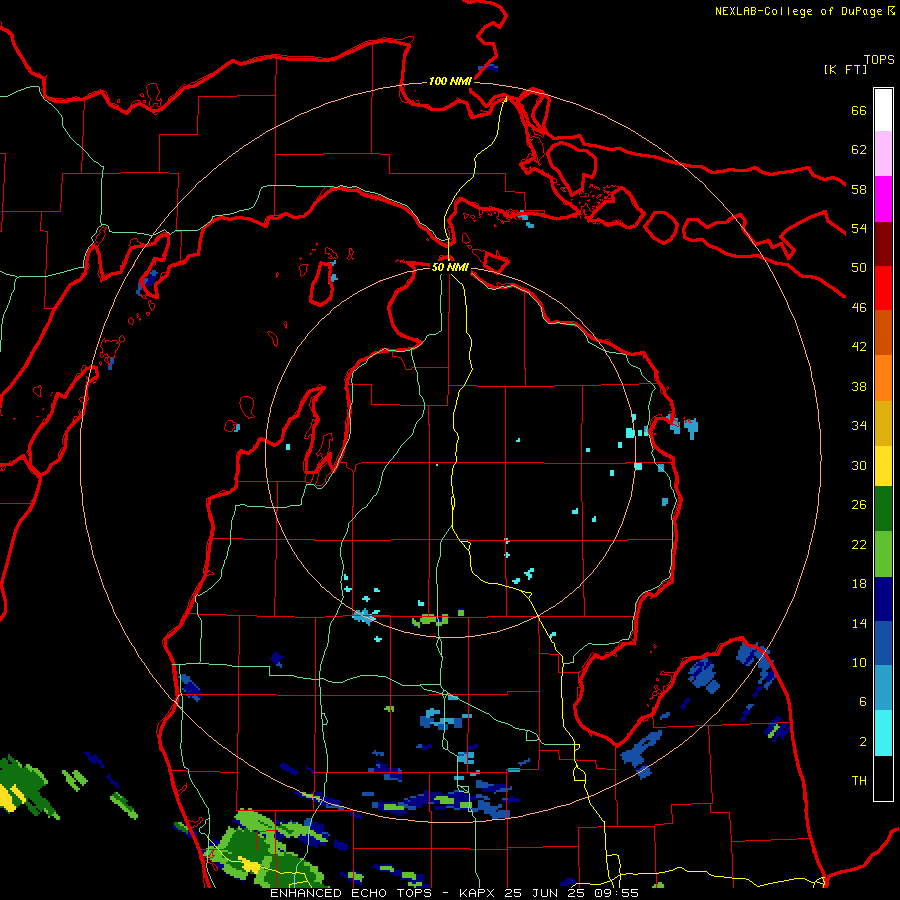Screen dimensions: 900x900
Task: Click the legend value '14'
Action: click(x=859, y=623)
